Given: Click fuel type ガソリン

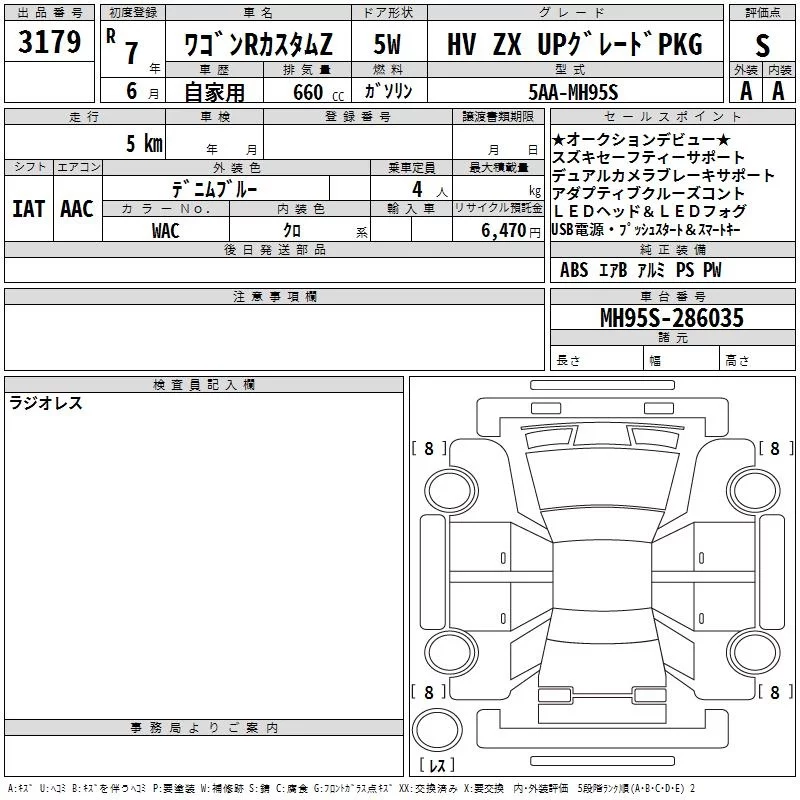Looking at the screenshot, I should [x=388, y=91].
